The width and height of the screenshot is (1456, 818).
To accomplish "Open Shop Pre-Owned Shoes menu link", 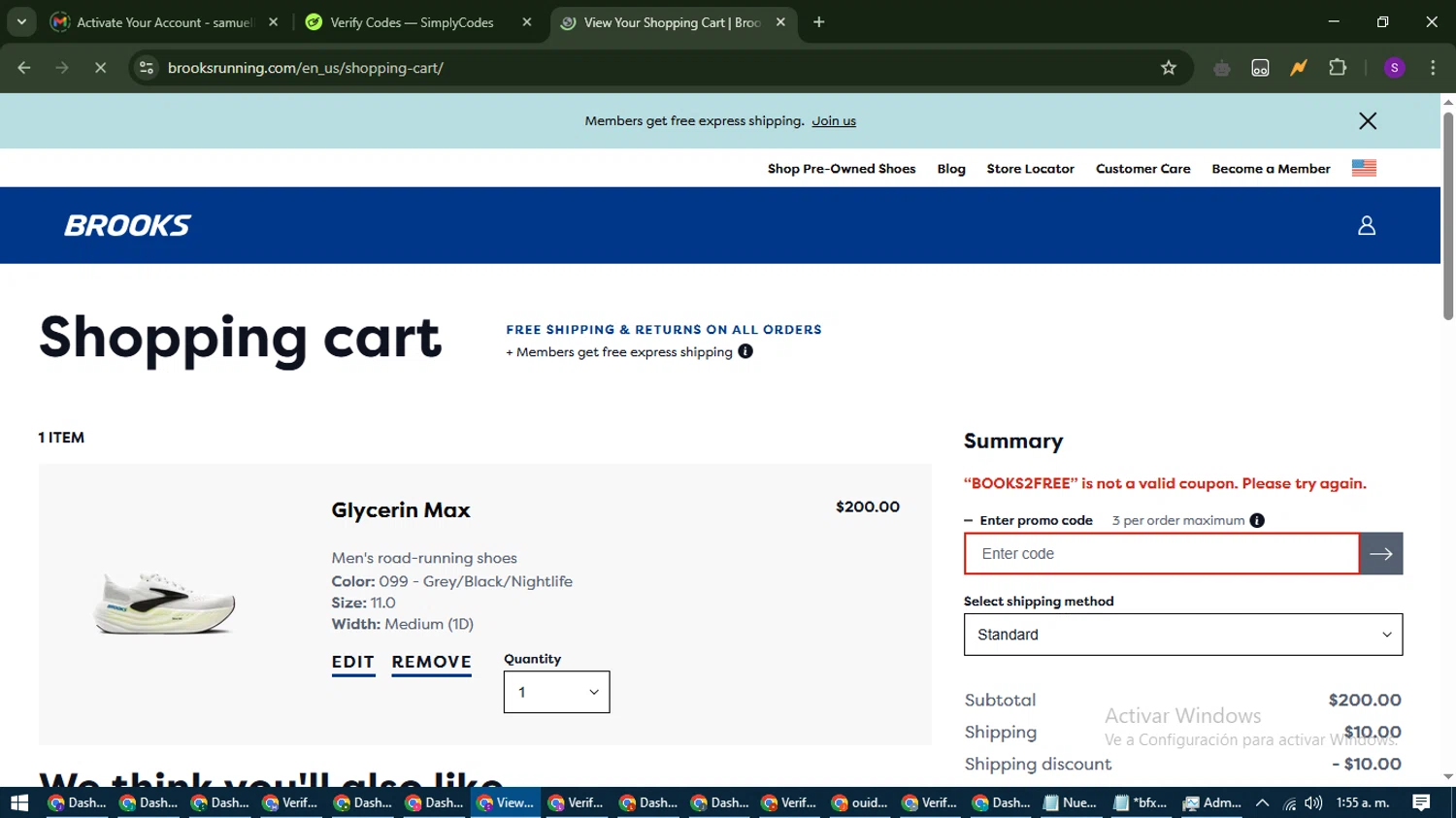I will (x=842, y=168).
